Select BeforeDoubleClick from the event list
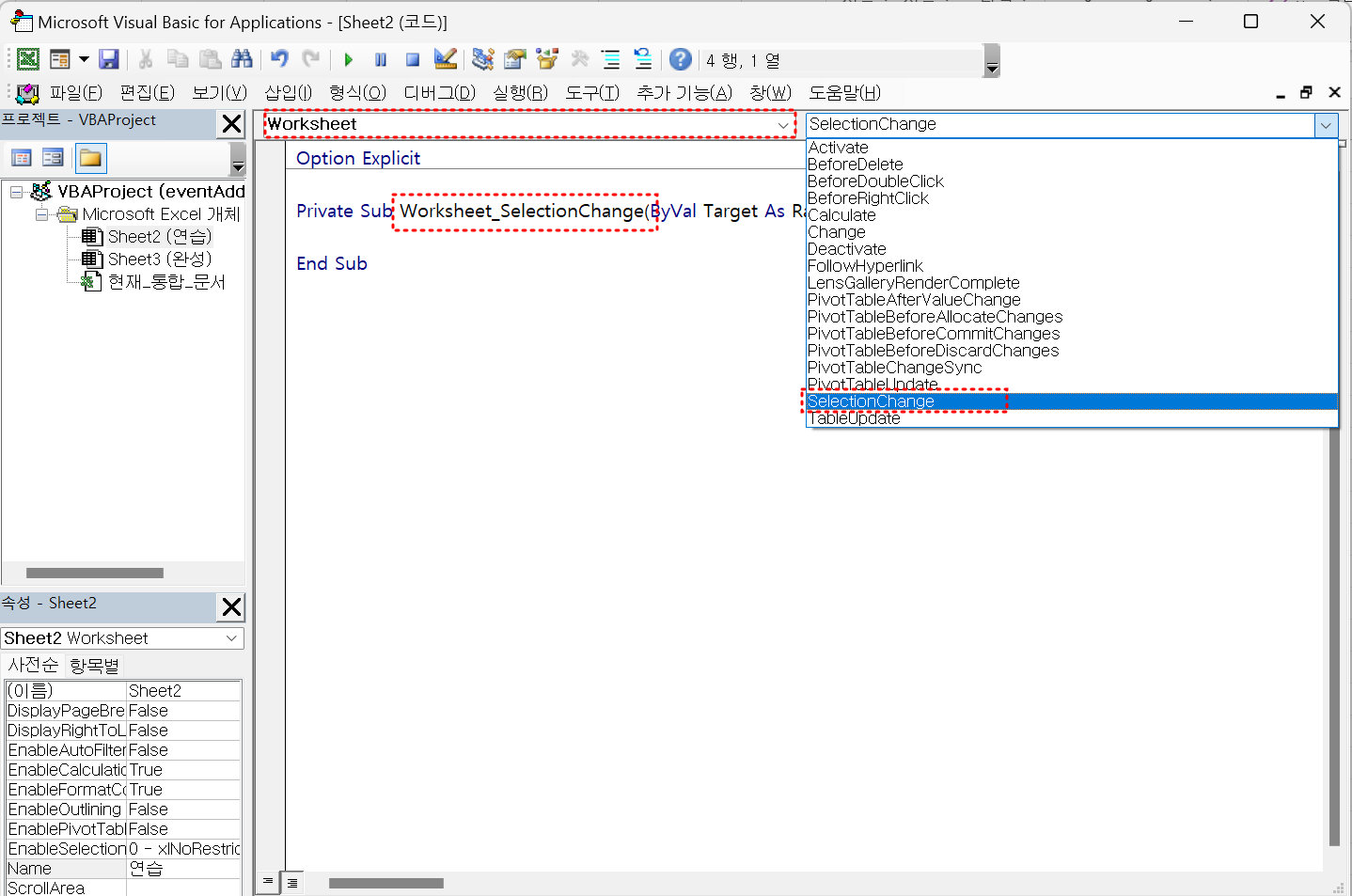Image resolution: width=1352 pixels, height=896 pixels. 875,181
